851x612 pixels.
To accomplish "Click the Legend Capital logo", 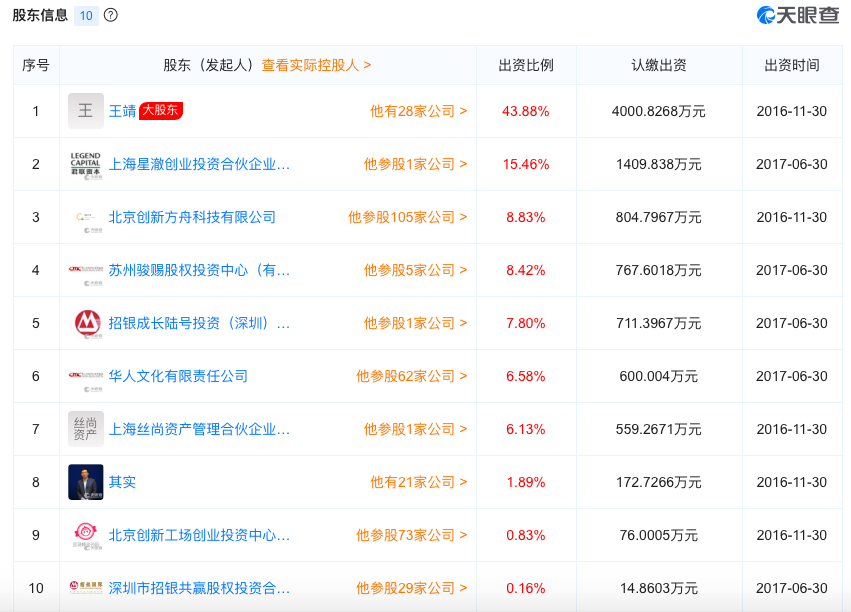I will (x=86, y=164).
